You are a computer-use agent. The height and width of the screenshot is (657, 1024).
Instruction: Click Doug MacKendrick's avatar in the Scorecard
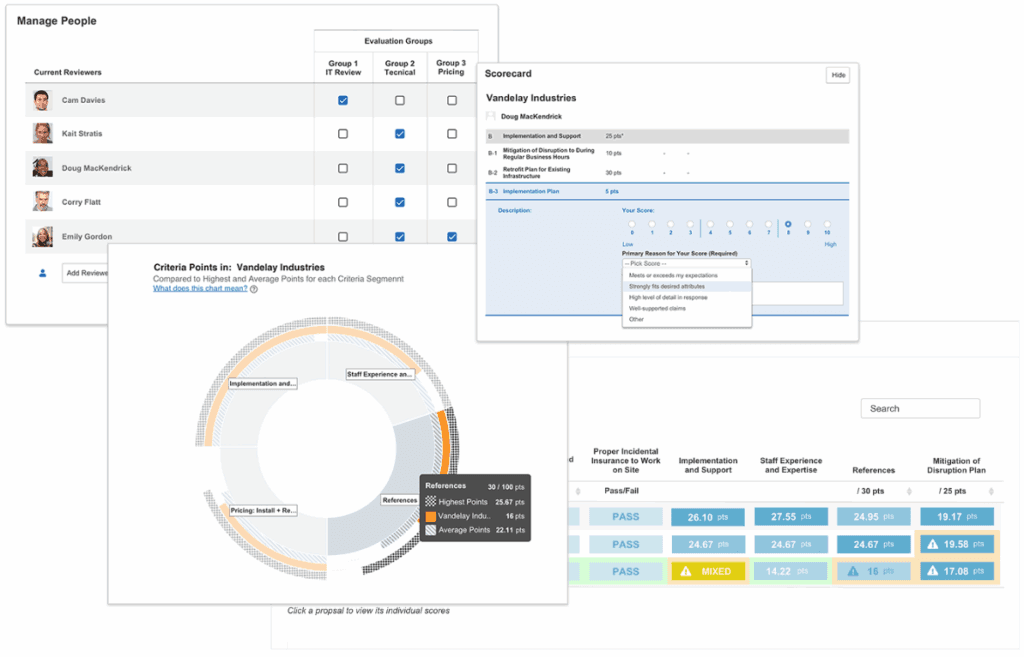[x=491, y=117]
